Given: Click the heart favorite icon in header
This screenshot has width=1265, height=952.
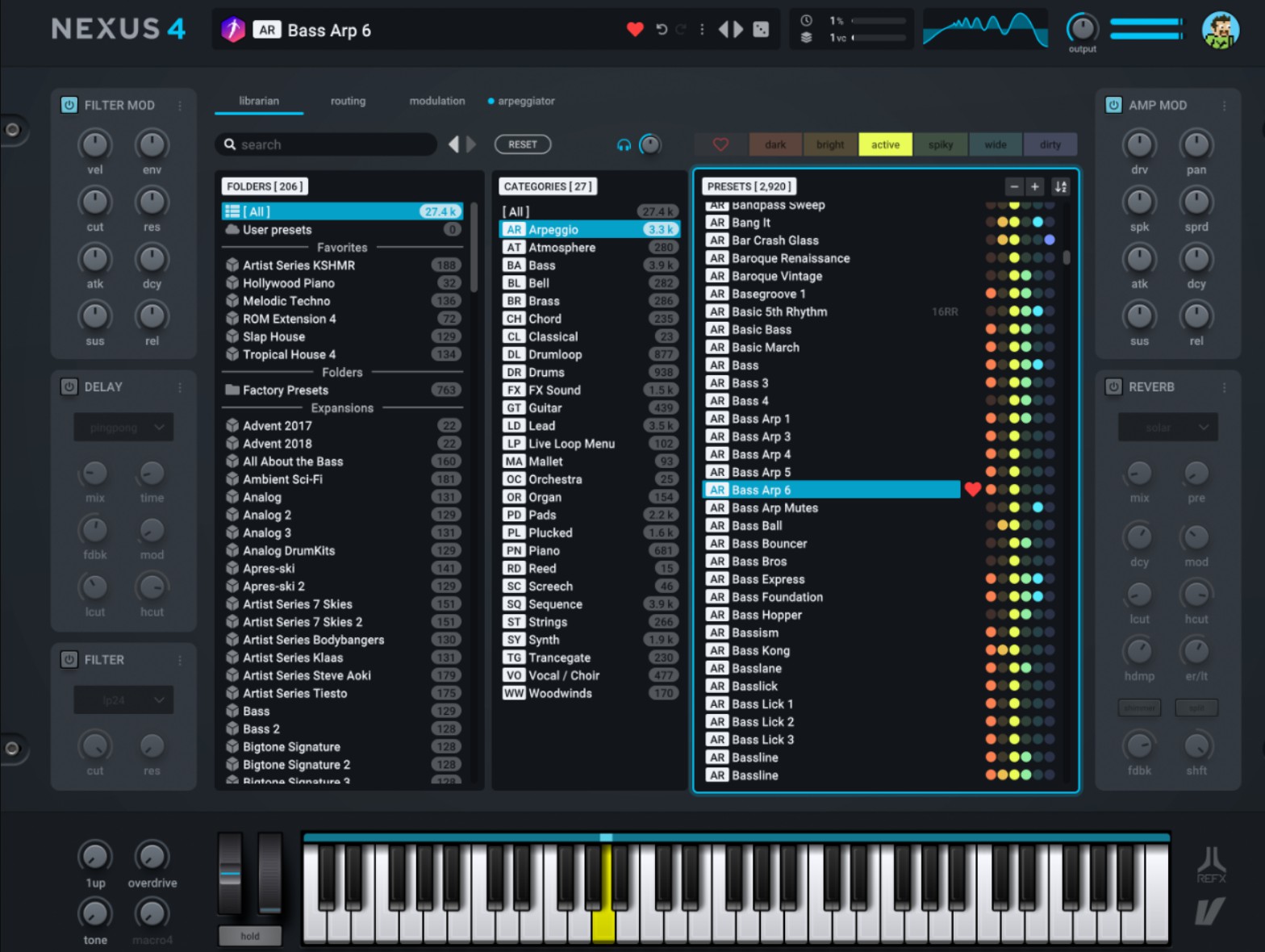Looking at the screenshot, I should [x=635, y=30].
